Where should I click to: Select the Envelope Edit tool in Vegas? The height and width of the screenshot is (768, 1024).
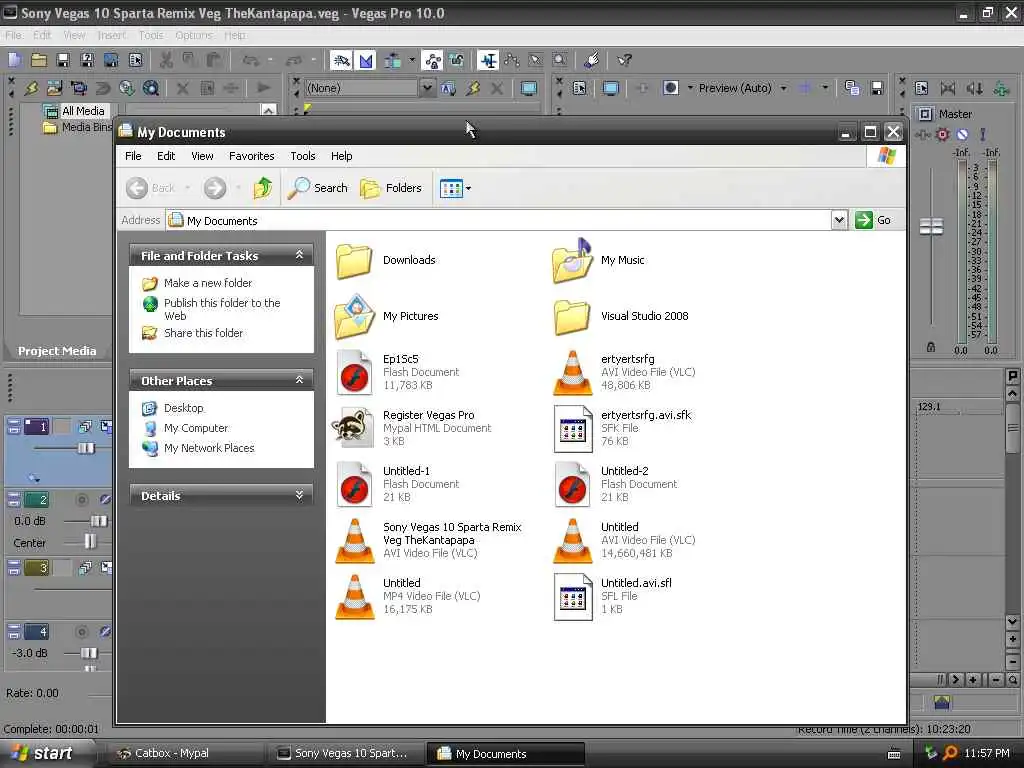point(512,60)
